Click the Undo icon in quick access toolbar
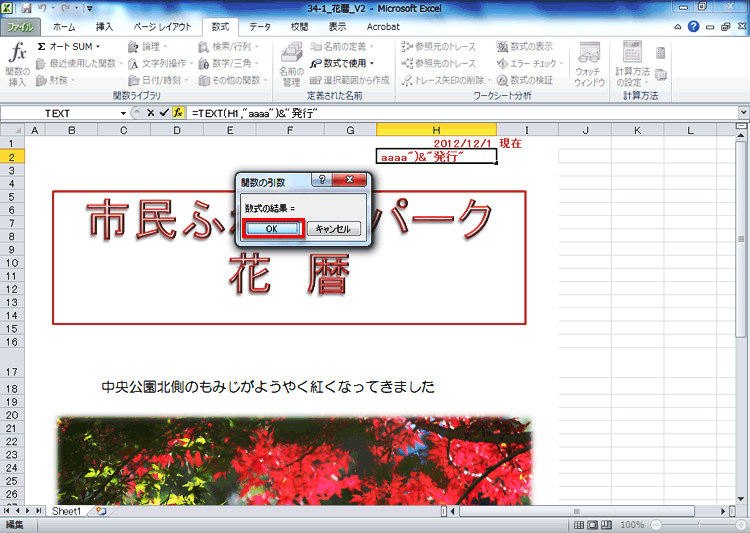The image size is (750, 533). click(x=42, y=8)
